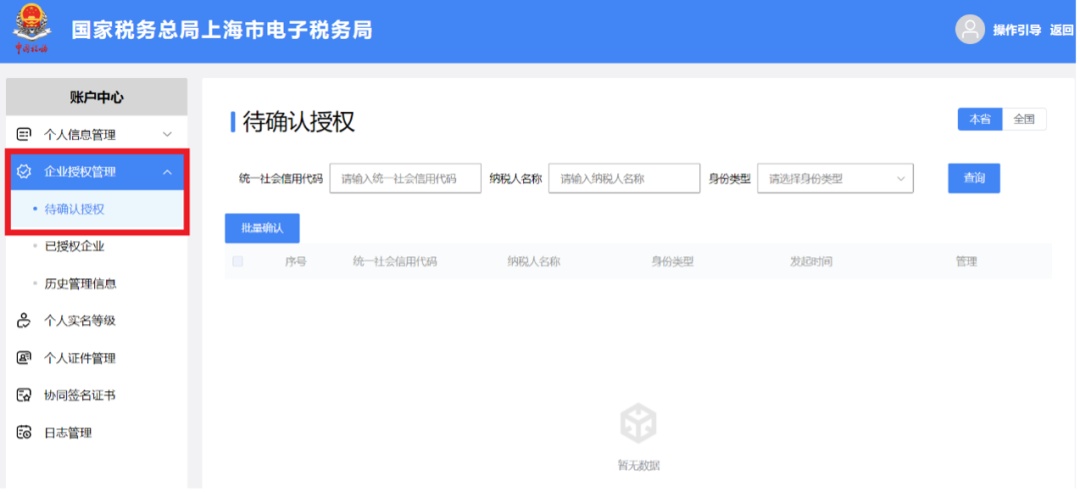Image resolution: width=1080 pixels, height=492 pixels.
Task: Click the 个人信息管理 list icon
Action: coord(23,134)
